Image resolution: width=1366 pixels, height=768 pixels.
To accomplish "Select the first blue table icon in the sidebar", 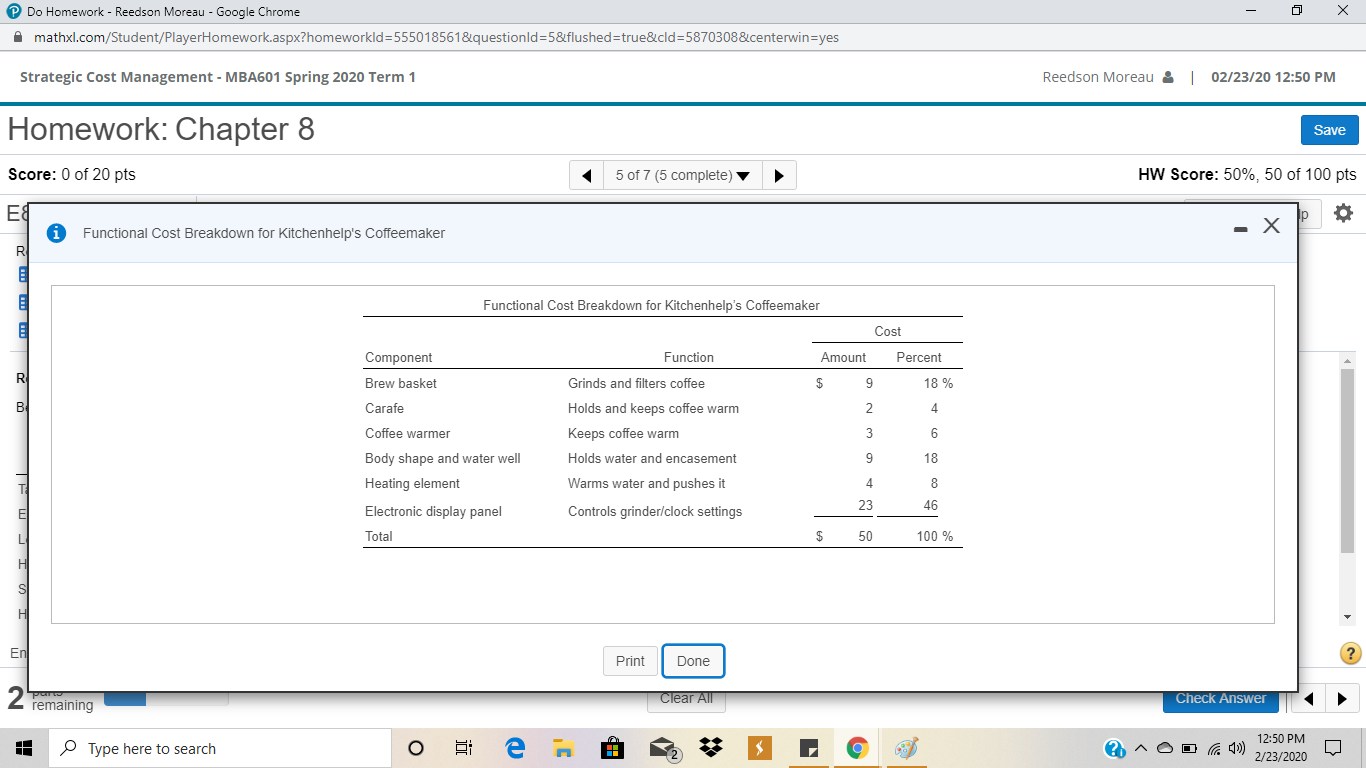I will click(22, 273).
